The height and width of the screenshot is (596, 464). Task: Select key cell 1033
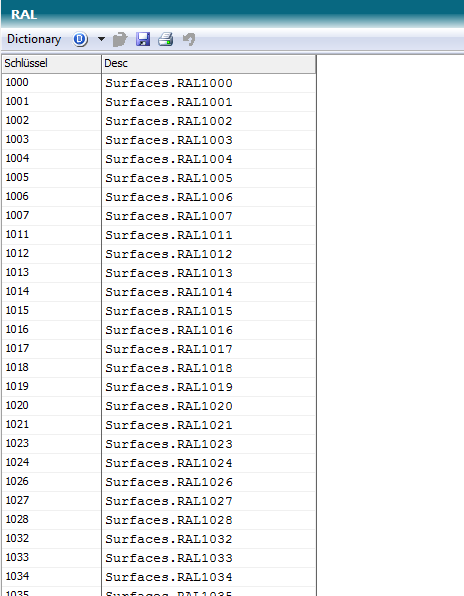(x=51, y=558)
